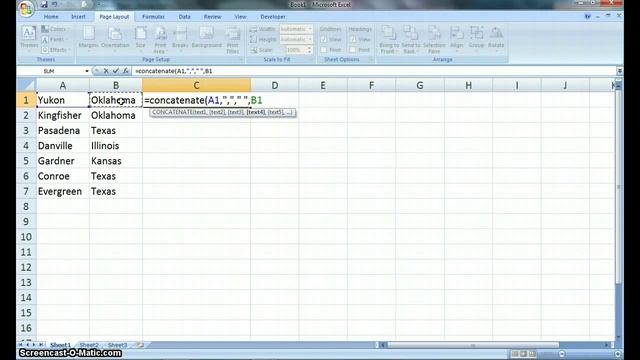Open Print Titles settings

click(x=233, y=39)
